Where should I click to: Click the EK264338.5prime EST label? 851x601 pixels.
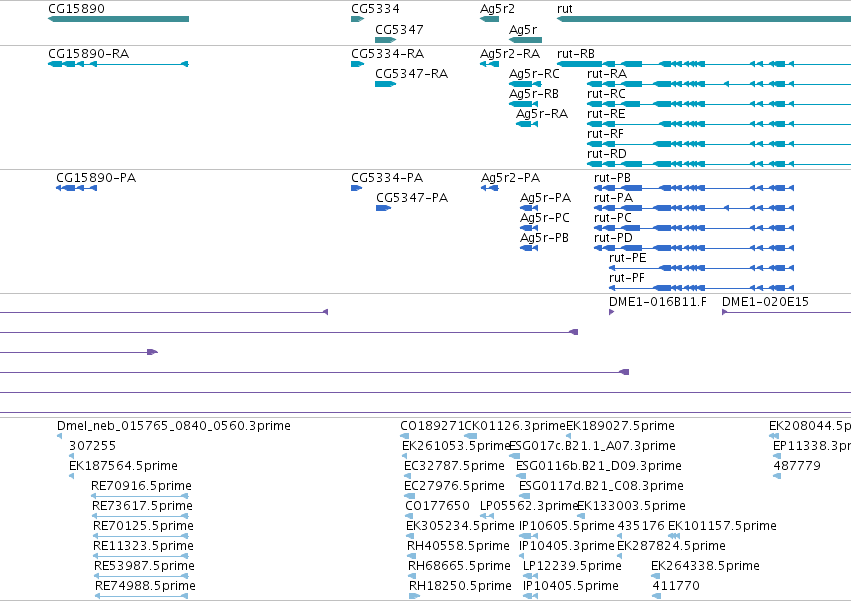(706, 567)
